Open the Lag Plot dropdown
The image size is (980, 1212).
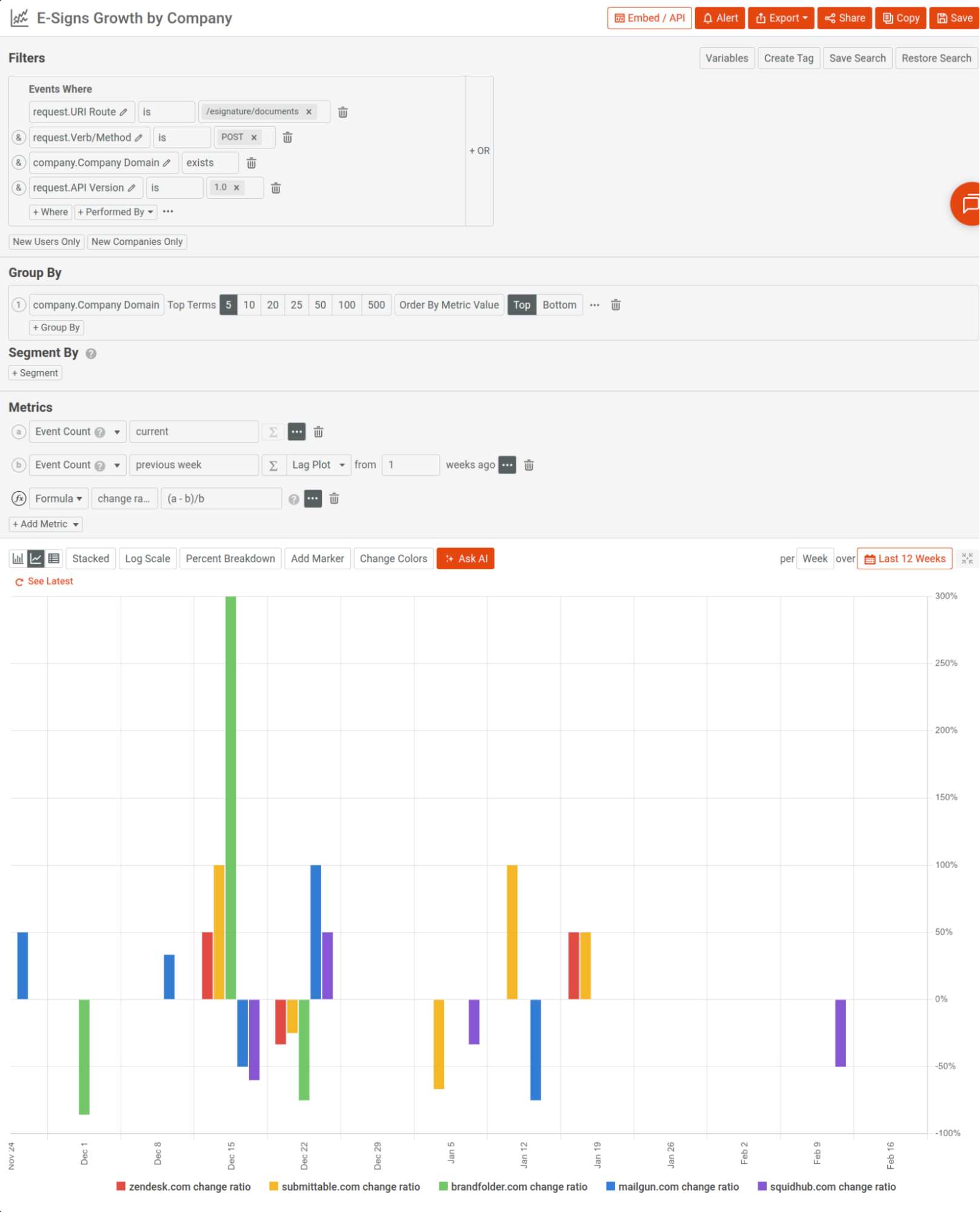point(318,465)
